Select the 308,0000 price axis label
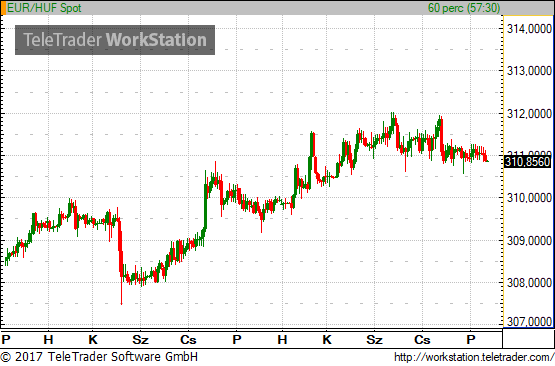 pos(529,283)
